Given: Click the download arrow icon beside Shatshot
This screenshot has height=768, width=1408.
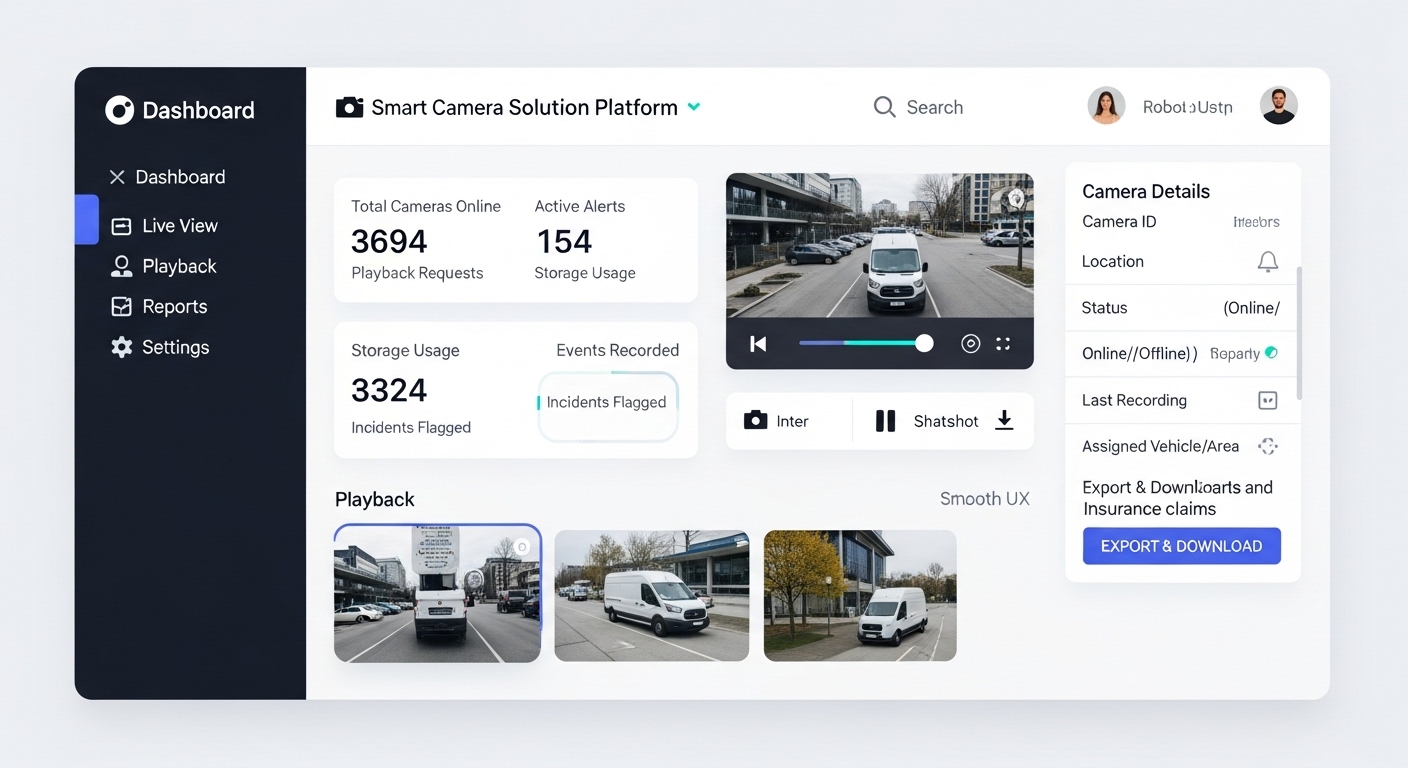Looking at the screenshot, I should 1004,421.
